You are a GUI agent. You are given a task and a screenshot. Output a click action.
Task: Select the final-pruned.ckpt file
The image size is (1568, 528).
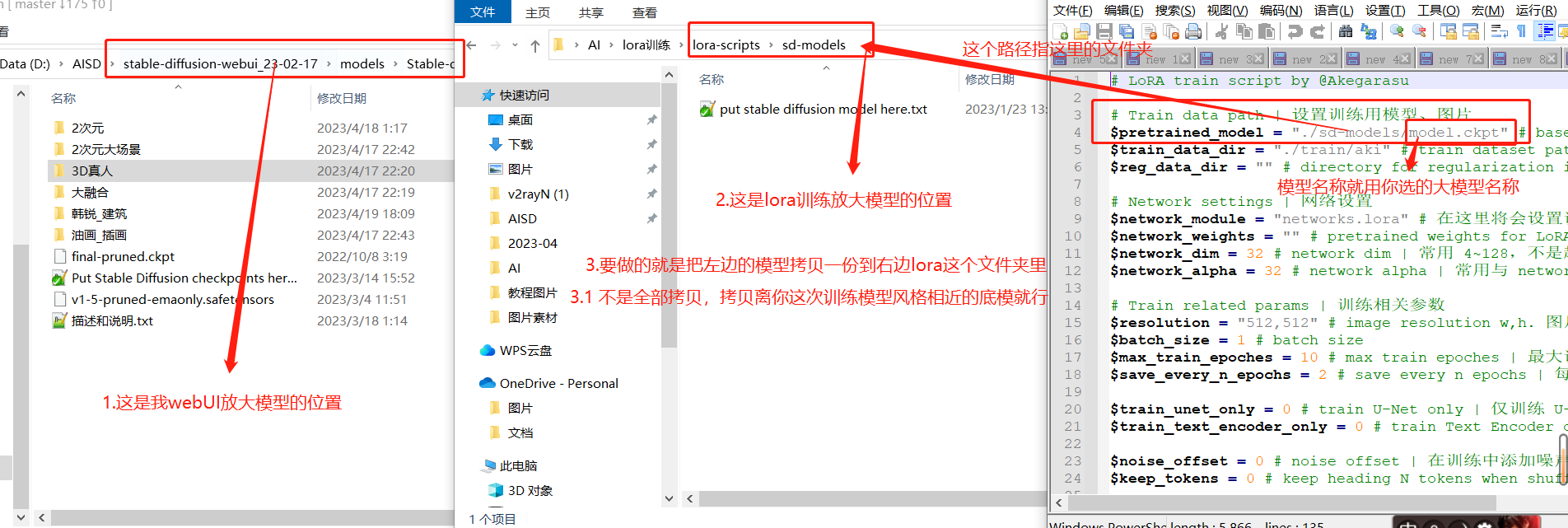pyautogui.click(x=124, y=256)
